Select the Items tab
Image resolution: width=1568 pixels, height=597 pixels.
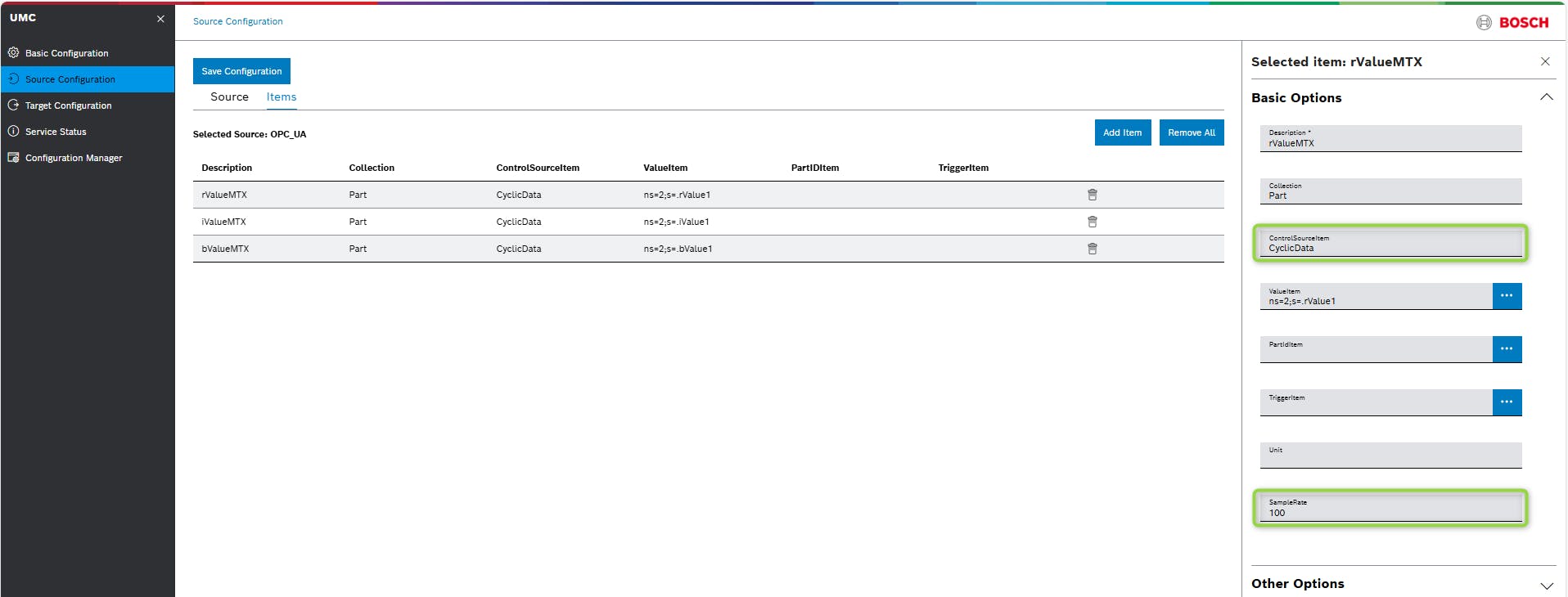pyautogui.click(x=282, y=97)
